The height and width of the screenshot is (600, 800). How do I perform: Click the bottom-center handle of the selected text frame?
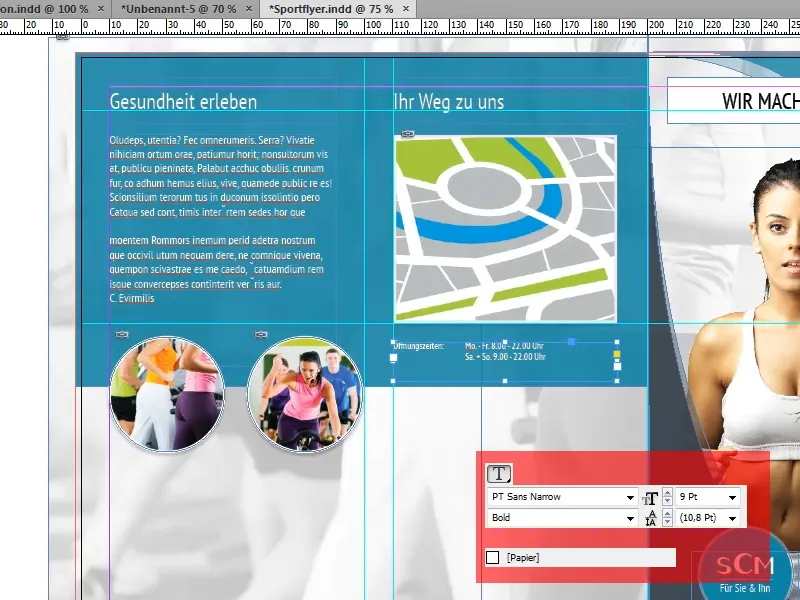(505, 381)
